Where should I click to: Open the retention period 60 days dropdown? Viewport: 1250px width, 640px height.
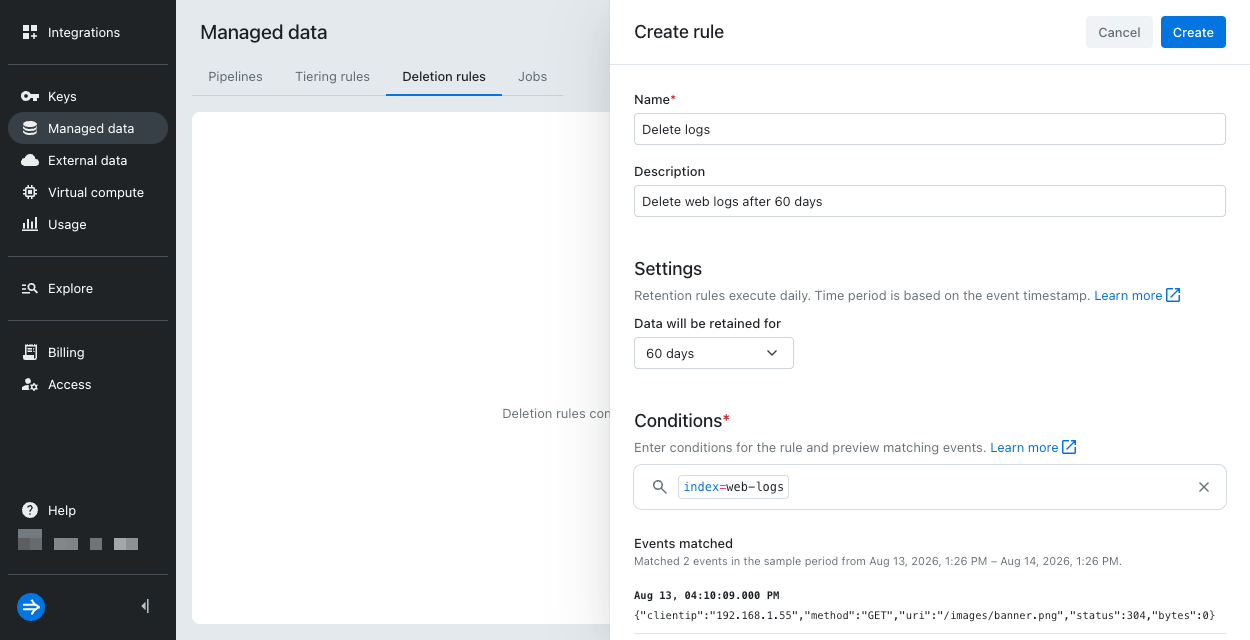714,353
